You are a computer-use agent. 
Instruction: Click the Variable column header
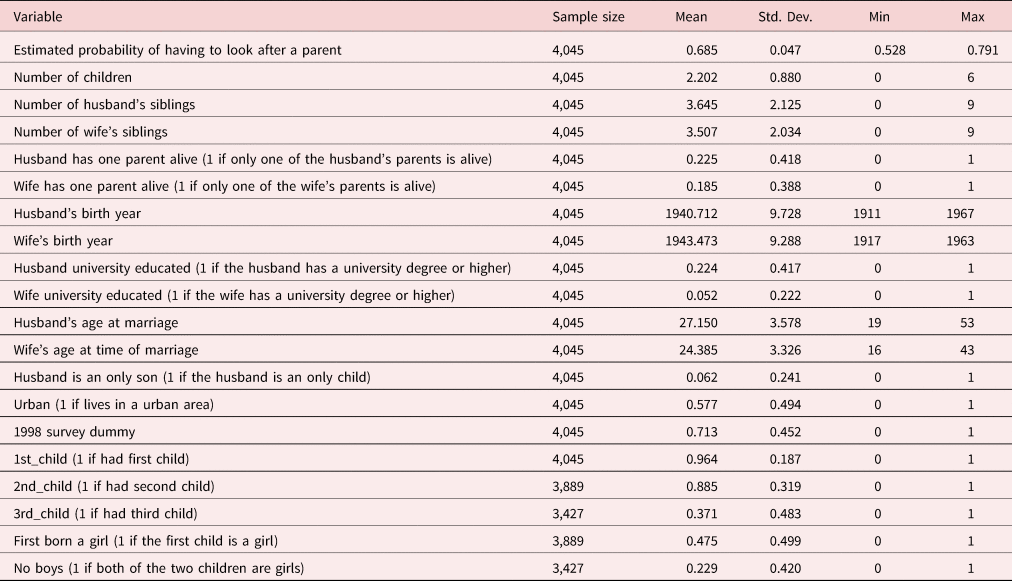point(38,17)
